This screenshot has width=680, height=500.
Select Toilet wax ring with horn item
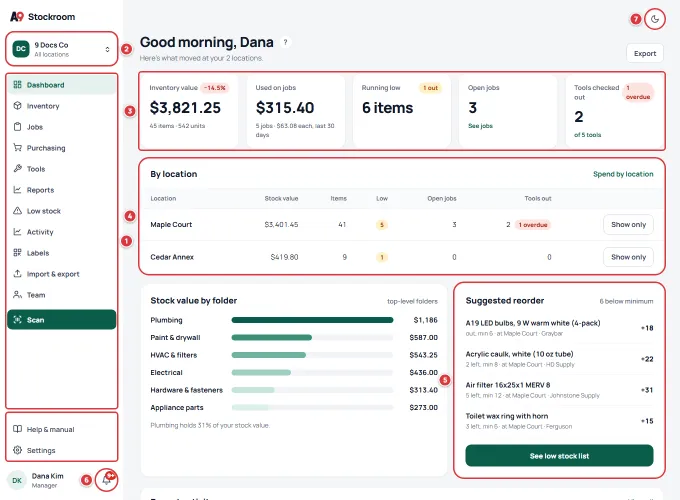tap(559, 421)
